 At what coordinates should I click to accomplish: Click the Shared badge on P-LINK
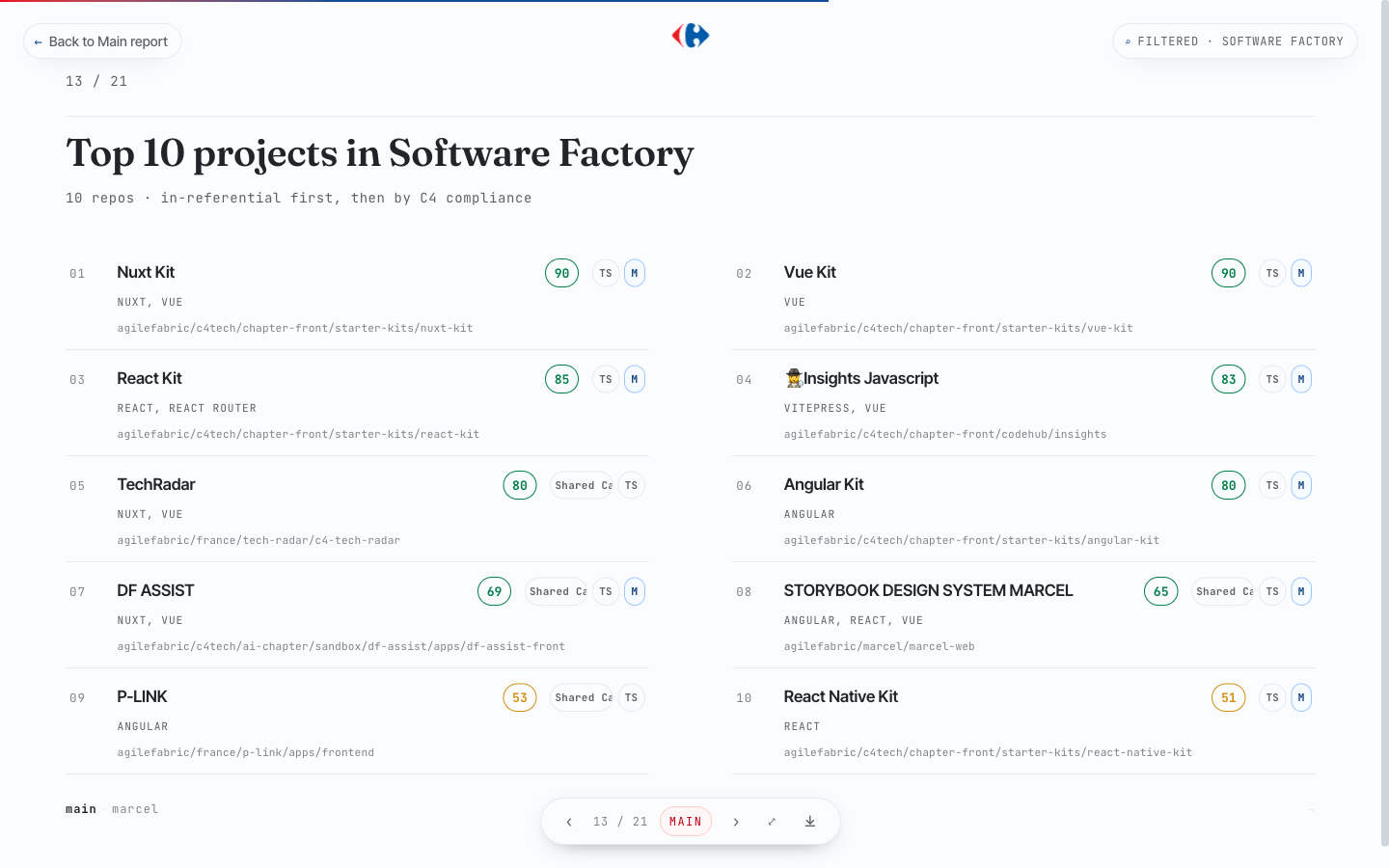582,697
